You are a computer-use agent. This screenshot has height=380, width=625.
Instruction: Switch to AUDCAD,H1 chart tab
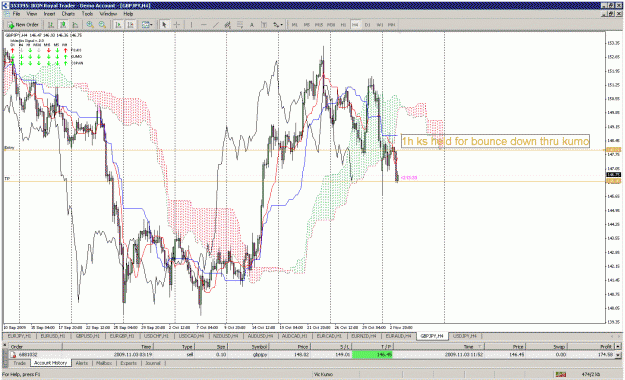(294, 336)
